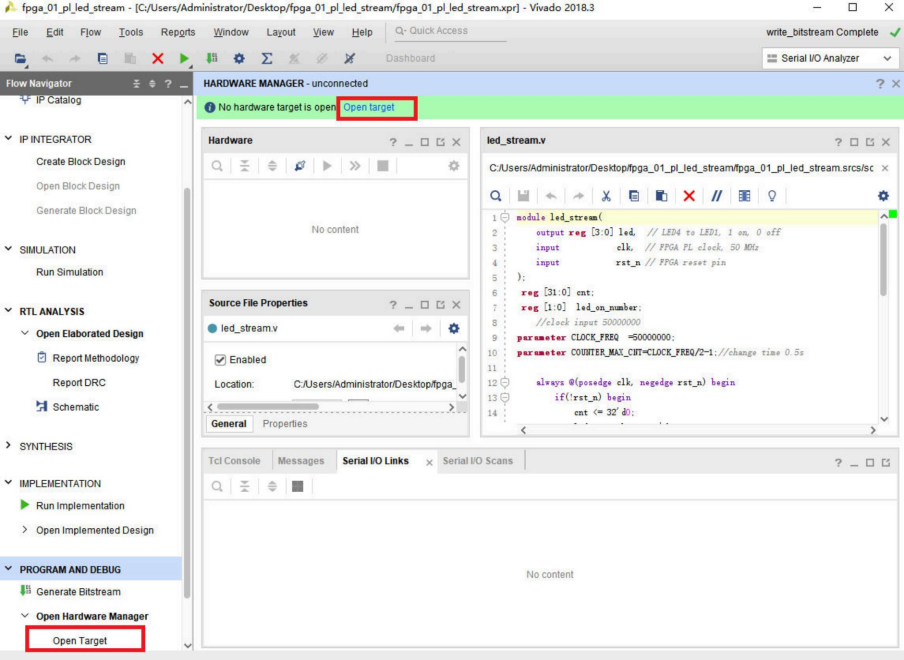Click the Open target link in green banner
The image size is (904, 660).
tap(369, 107)
